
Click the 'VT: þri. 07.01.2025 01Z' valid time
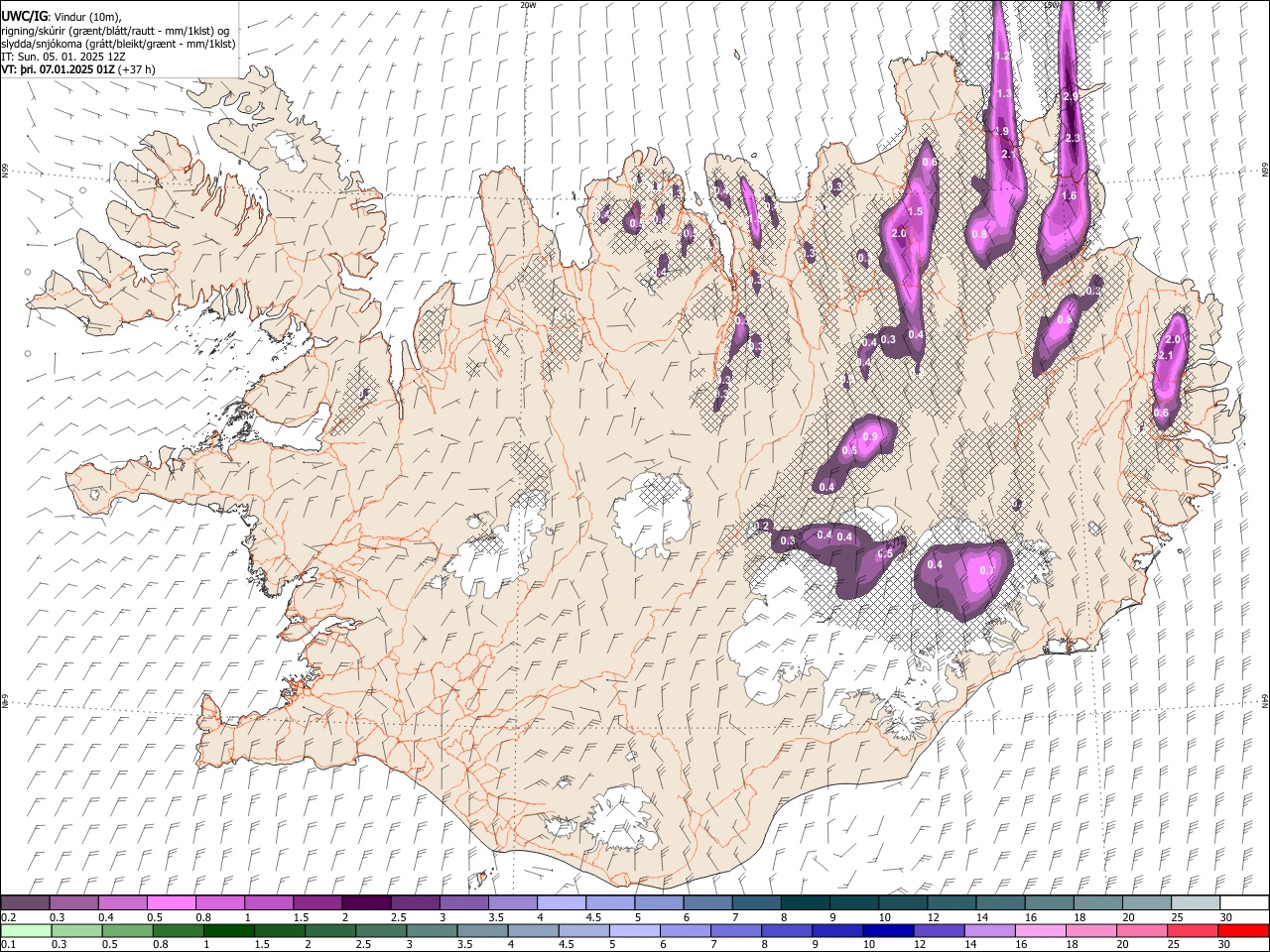click(58, 69)
